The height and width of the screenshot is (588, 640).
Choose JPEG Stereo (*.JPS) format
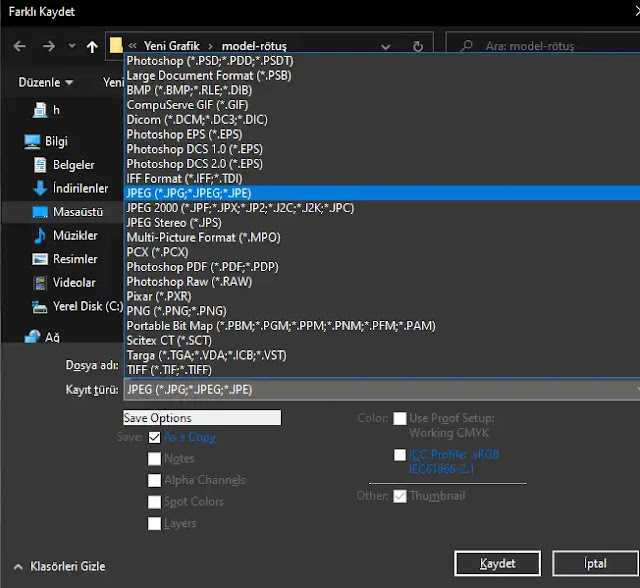pyautogui.click(x=382, y=222)
